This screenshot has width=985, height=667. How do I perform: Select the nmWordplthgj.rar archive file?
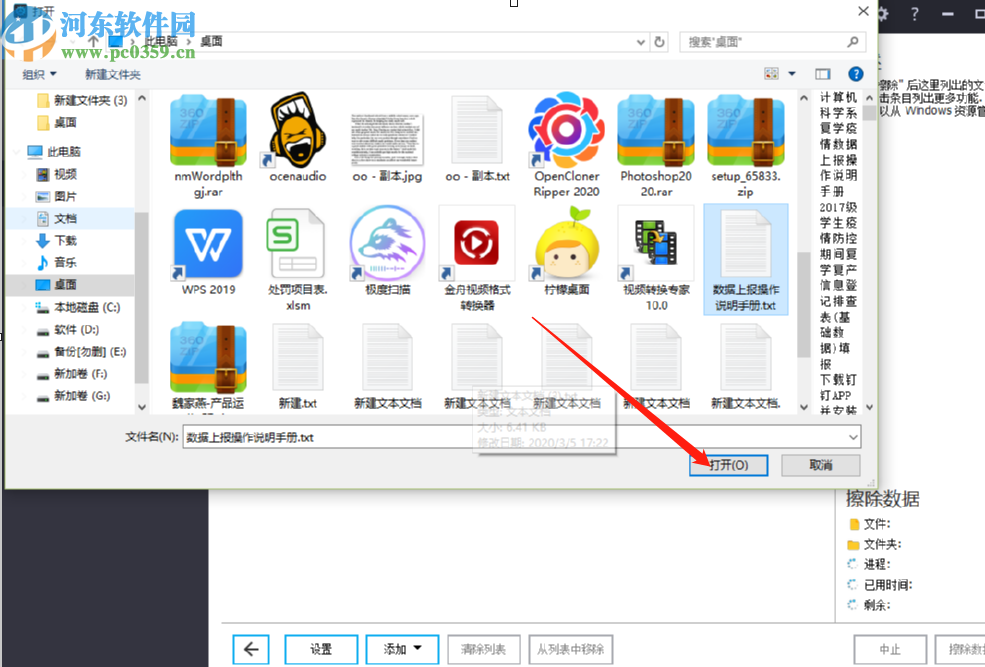coord(208,146)
